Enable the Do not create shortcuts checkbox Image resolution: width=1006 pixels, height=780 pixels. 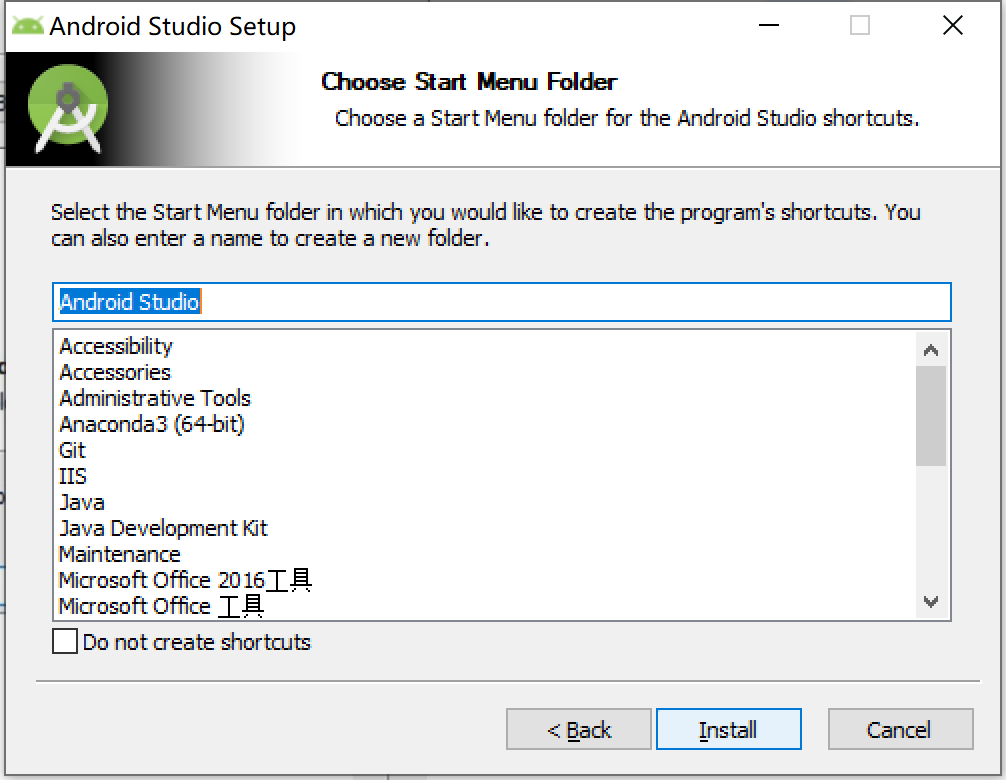(x=65, y=642)
